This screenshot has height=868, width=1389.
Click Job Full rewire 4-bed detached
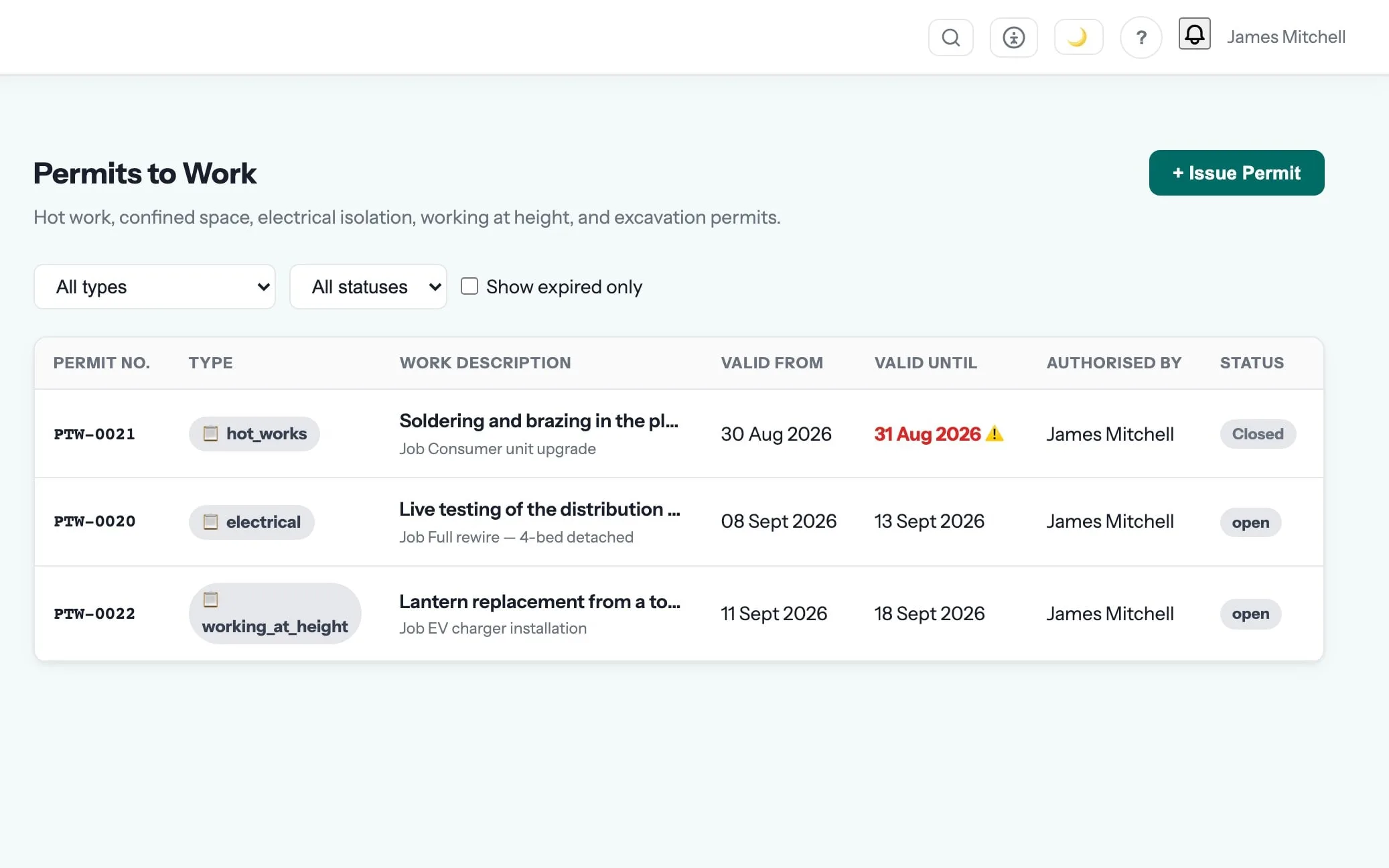pos(516,537)
